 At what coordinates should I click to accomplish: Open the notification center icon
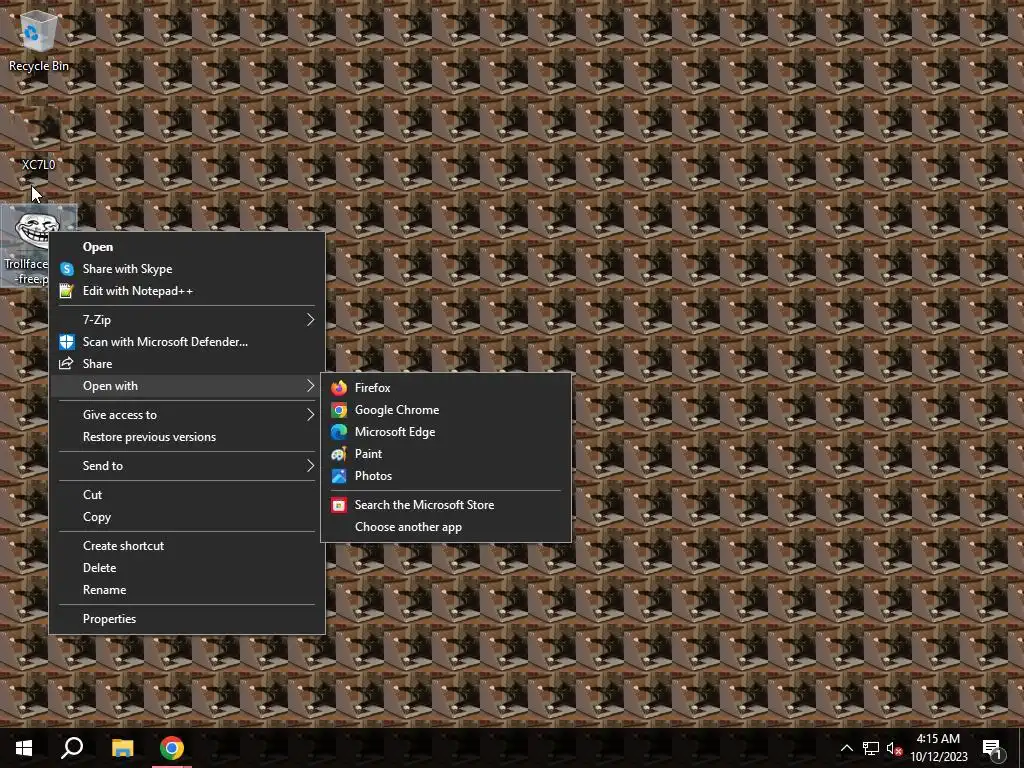point(993,748)
